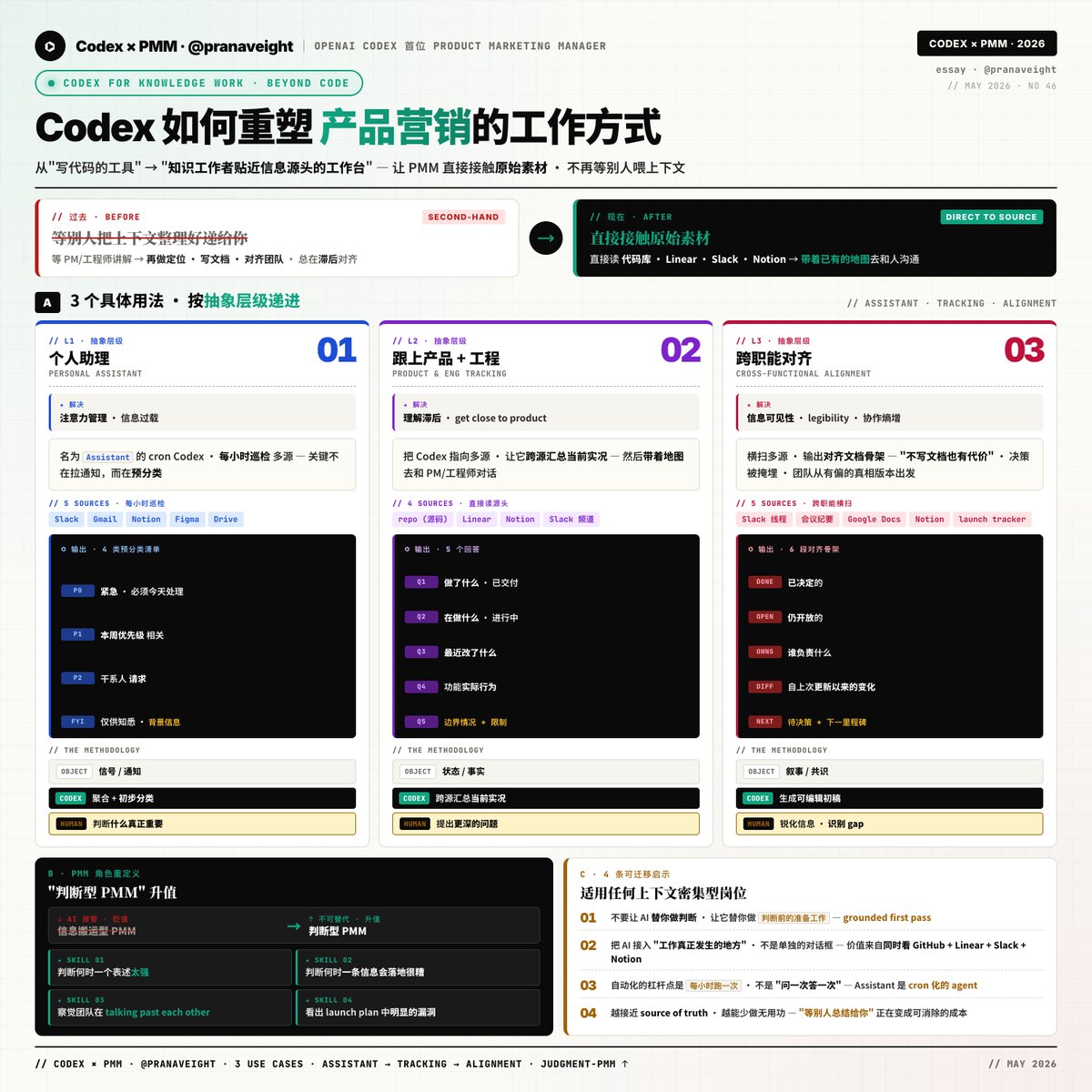Click the orange 01 in section C
The height and width of the screenshot is (1092, 1092).
pyautogui.click(x=588, y=918)
